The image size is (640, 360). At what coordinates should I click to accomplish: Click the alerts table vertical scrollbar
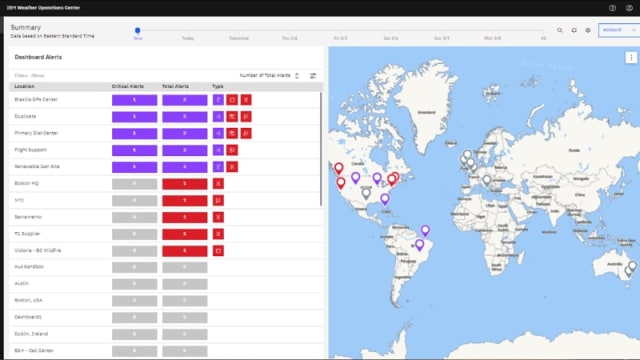(x=321, y=149)
